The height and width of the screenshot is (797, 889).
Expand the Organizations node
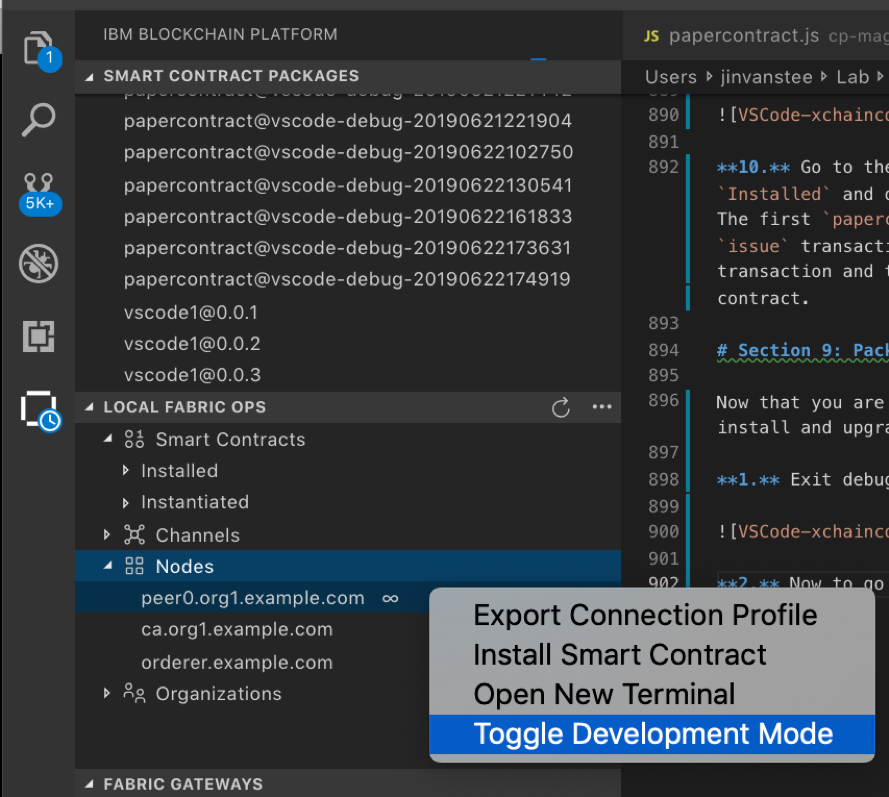click(107, 693)
